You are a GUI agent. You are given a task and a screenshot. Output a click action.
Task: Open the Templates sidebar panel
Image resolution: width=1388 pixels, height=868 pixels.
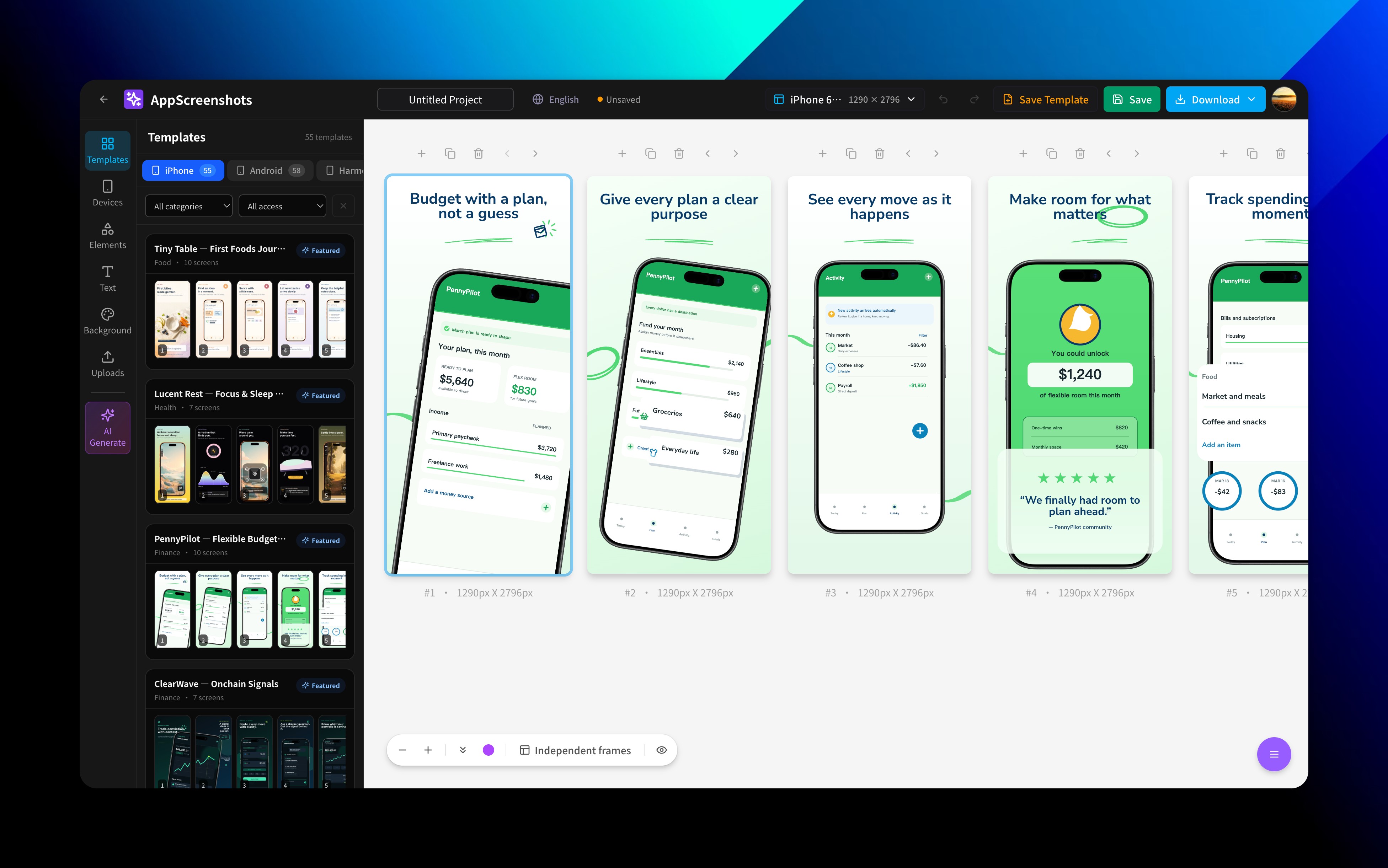[107, 150]
